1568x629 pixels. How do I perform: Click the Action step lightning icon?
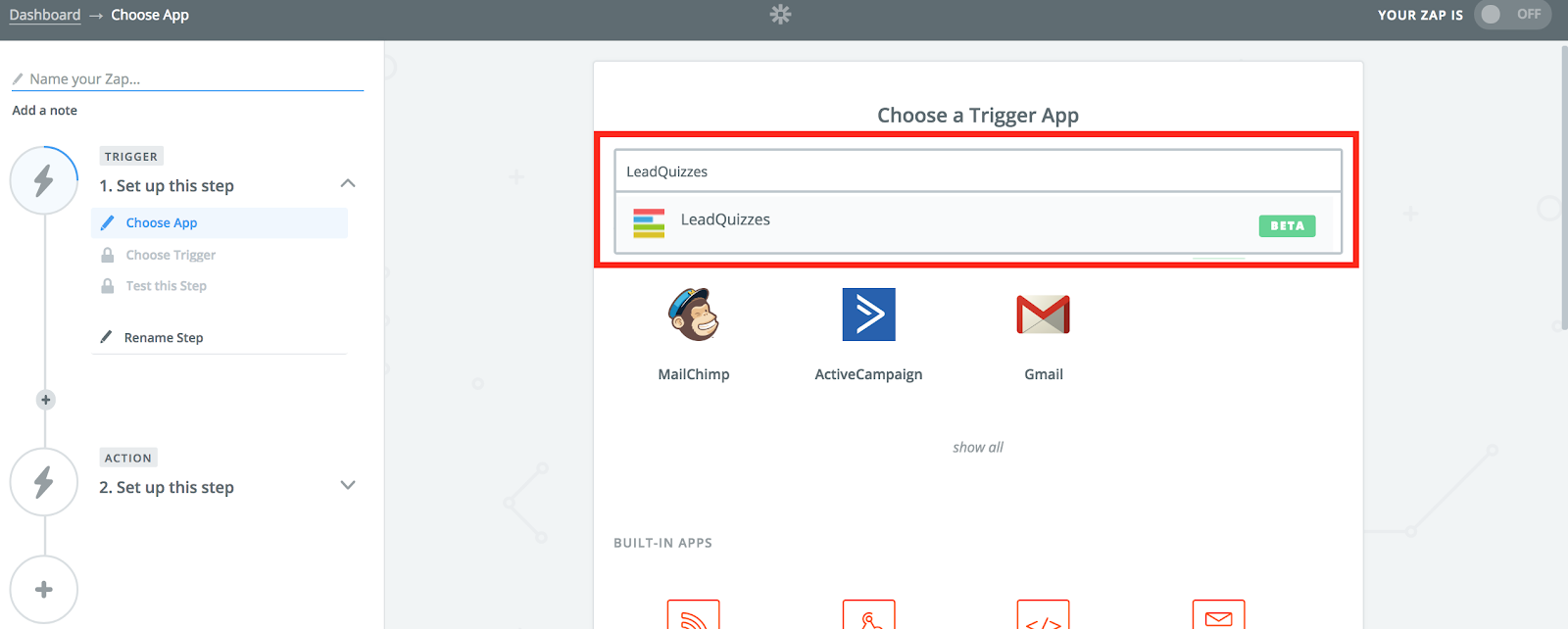(44, 482)
